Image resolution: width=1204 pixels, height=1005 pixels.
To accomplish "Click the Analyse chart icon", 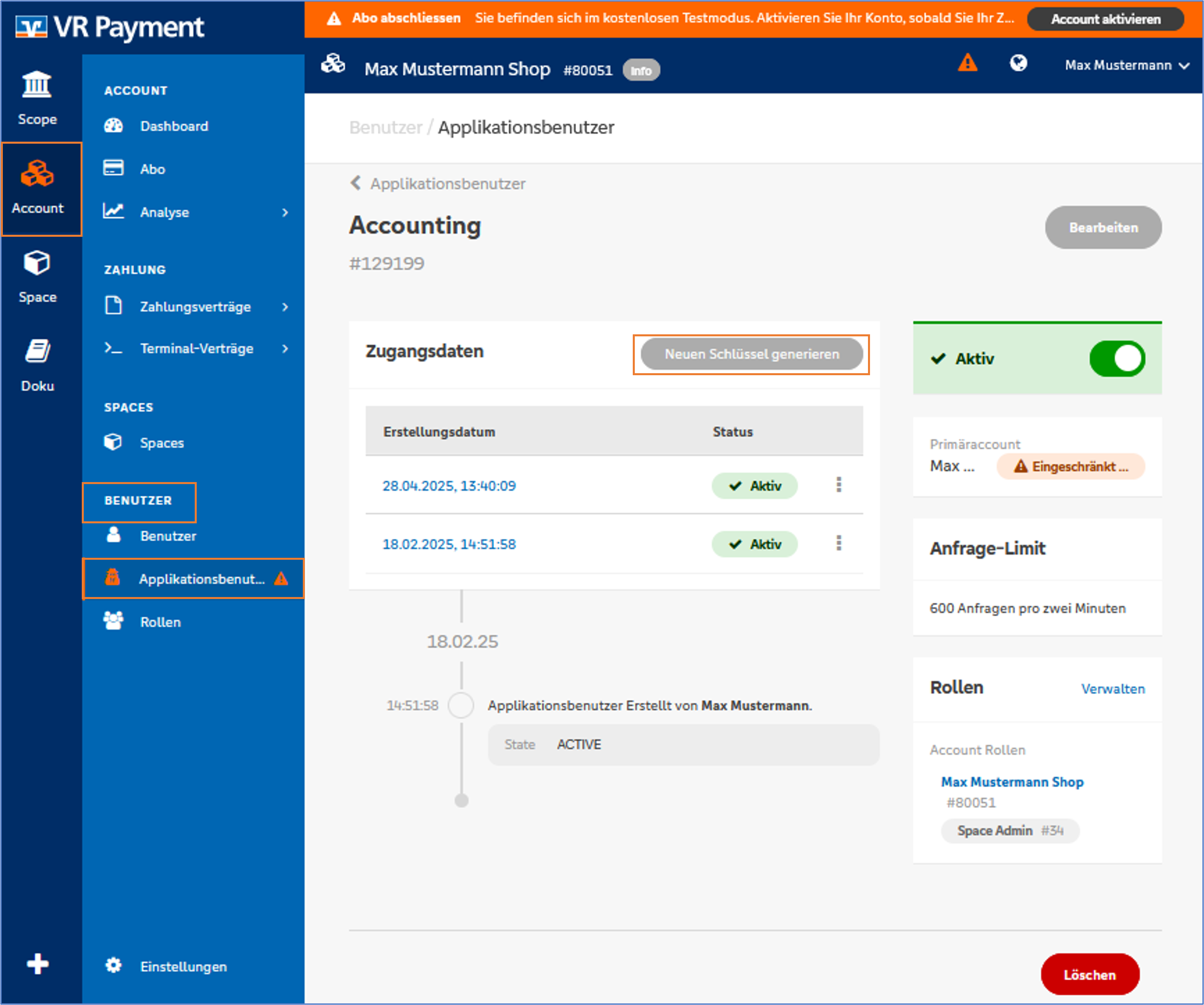I will pos(113,212).
